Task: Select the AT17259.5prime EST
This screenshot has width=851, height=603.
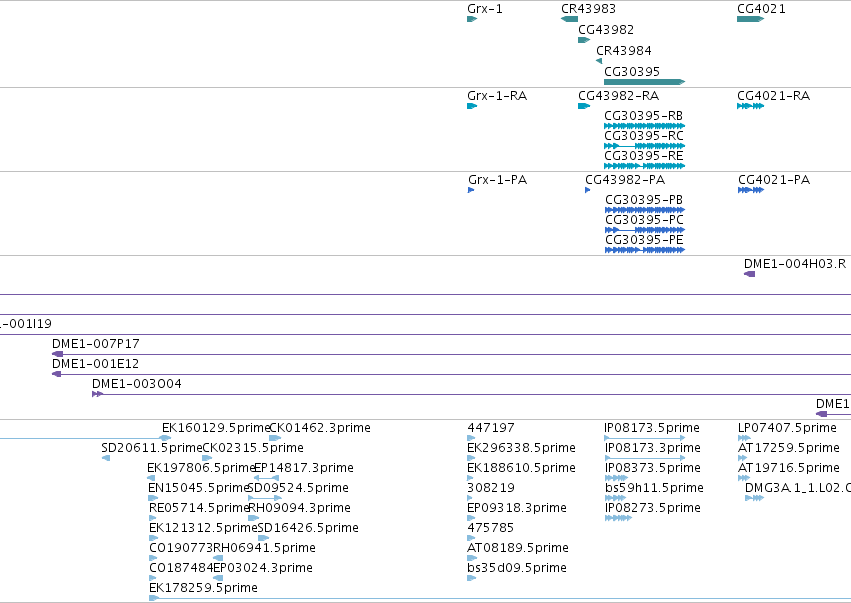Action: pyautogui.click(x=742, y=458)
